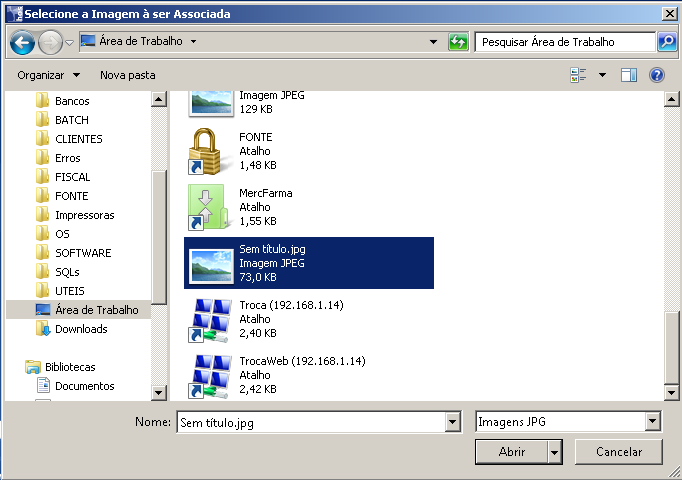The width and height of the screenshot is (682, 480).
Task: Select the FONTE padlock shortcut icon
Action: [210, 151]
